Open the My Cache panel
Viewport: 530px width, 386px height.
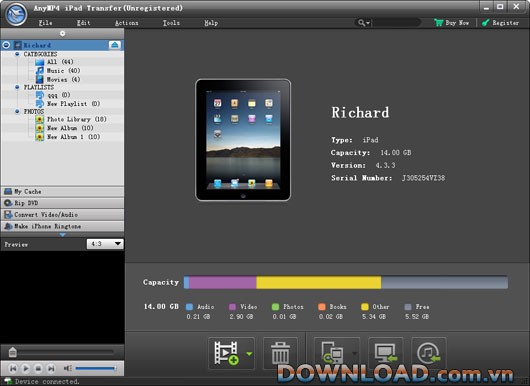coord(62,192)
